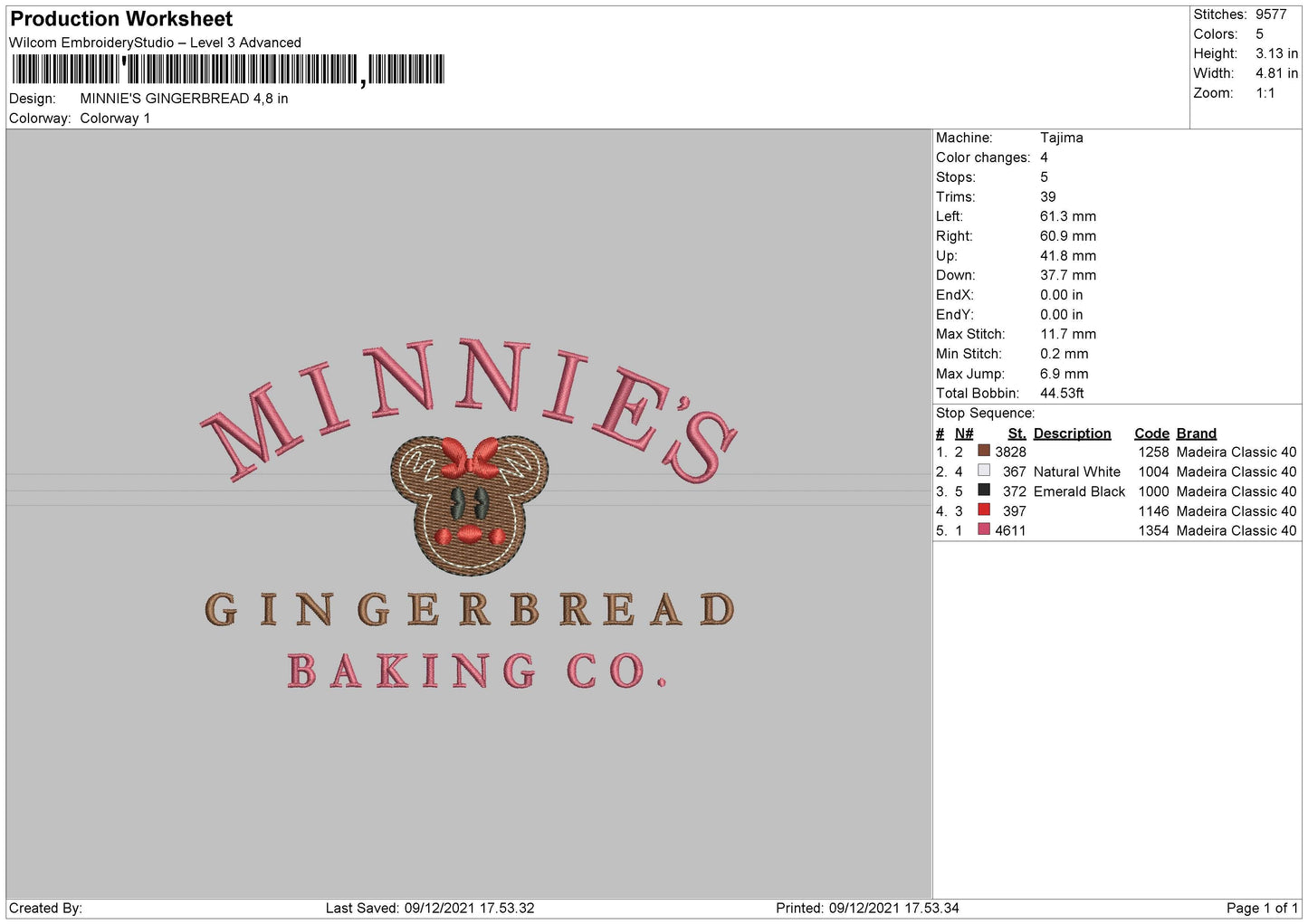
Task: Click the Machine value Tajima
Action: coord(1061,138)
